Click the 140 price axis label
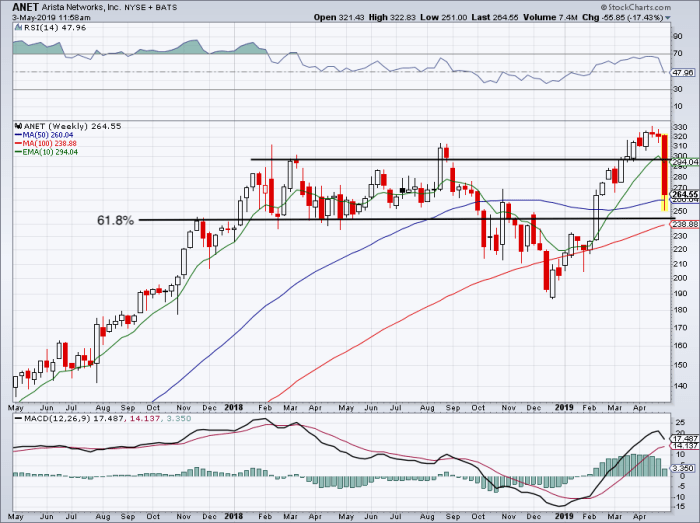Viewport: 700px width, 523px height. pyautogui.click(x=681, y=386)
